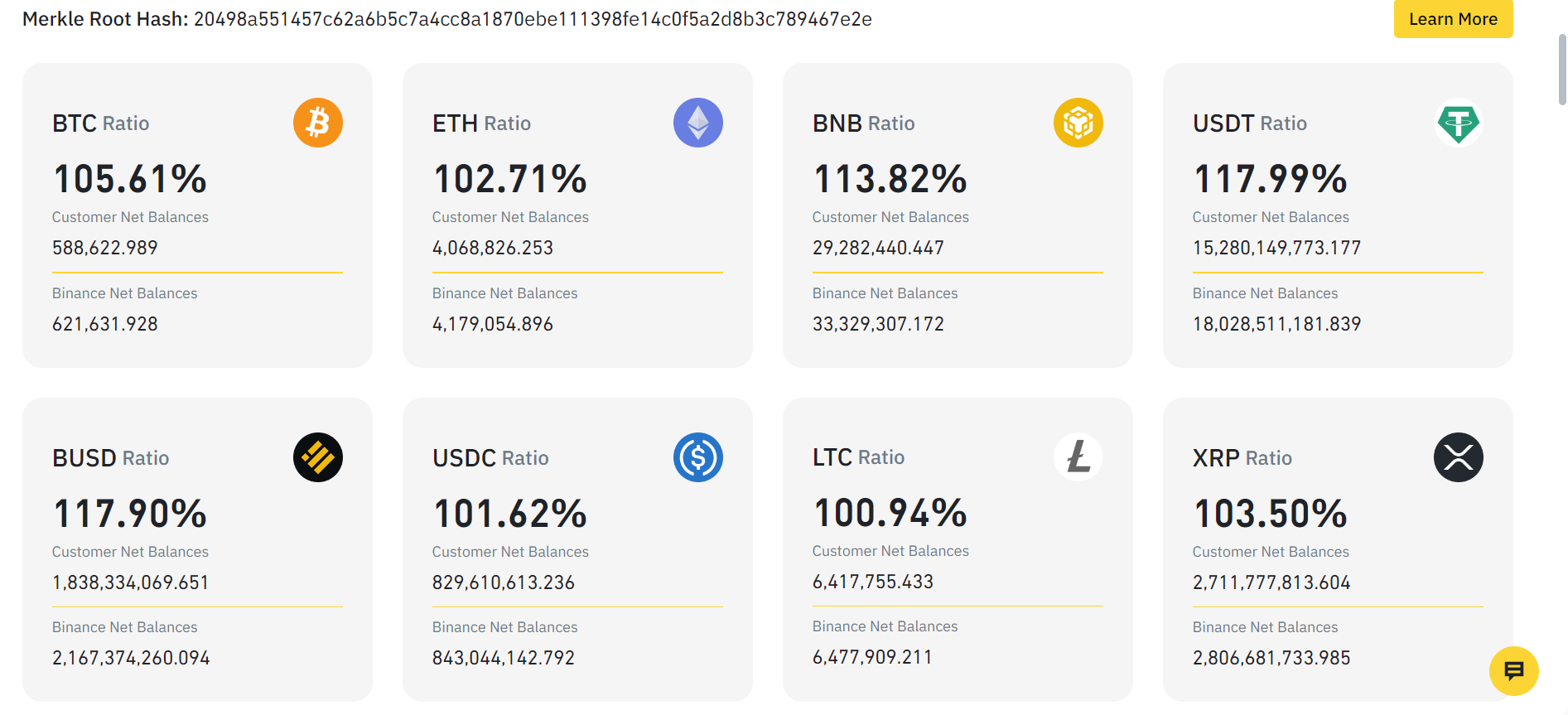Click the BTC Ratio label
The width and height of the screenshot is (1568, 715).
[x=100, y=123]
